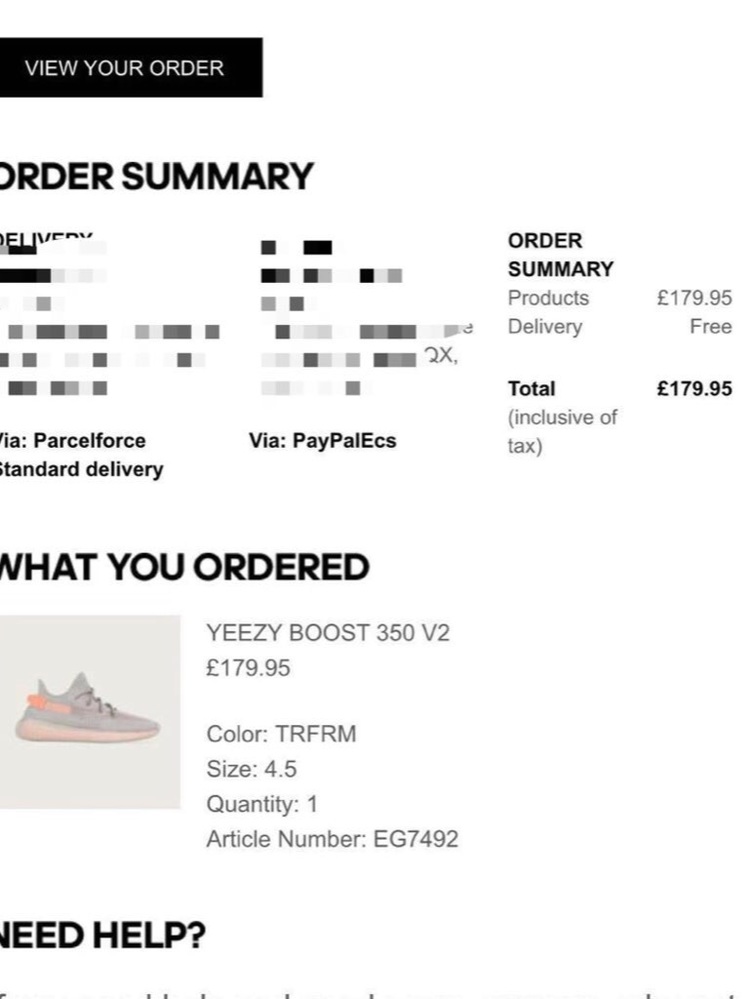Click the product price £179.95 under Yeezy title

pyautogui.click(x=248, y=668)
